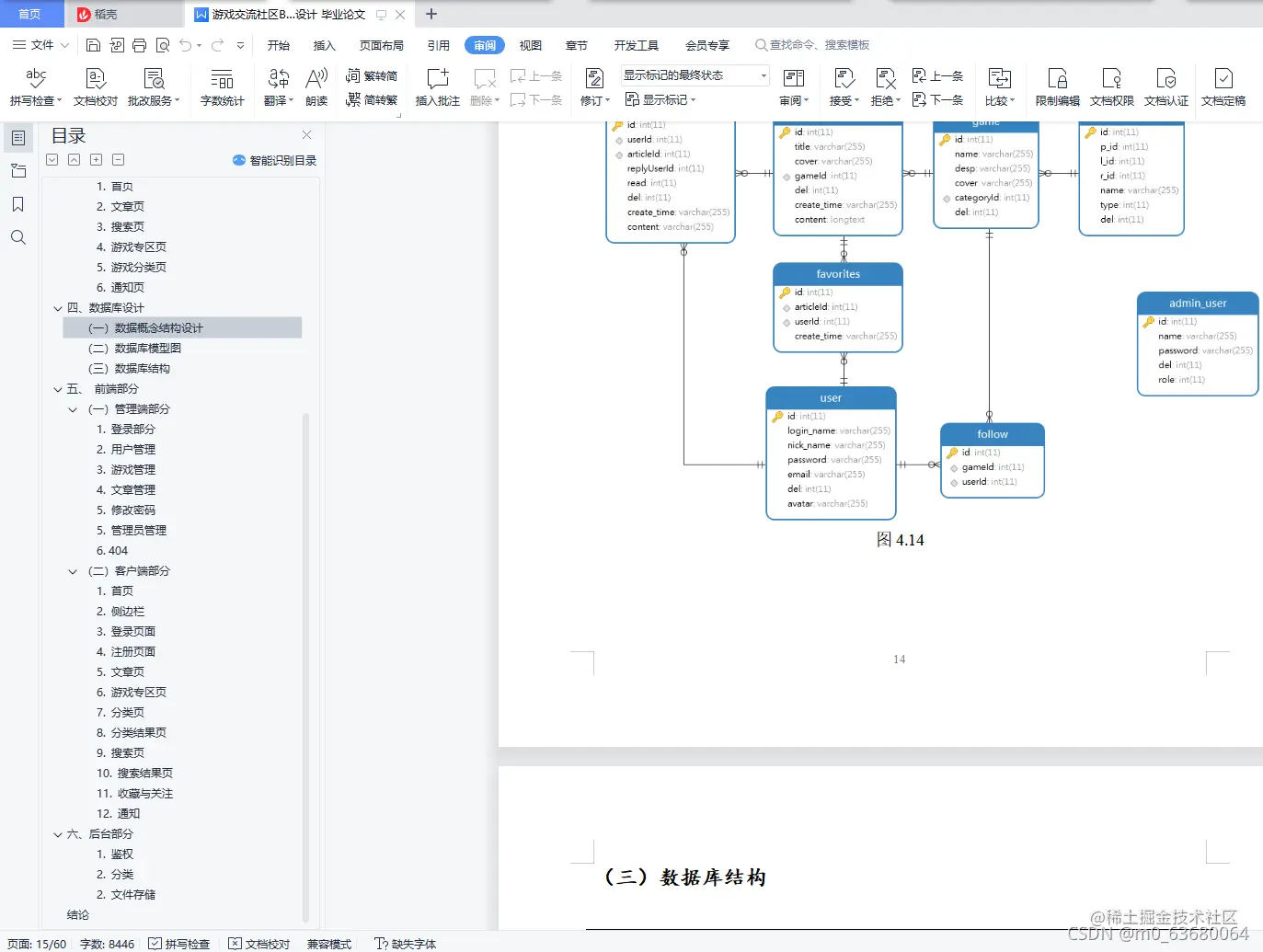Switch to the 页面布局 ribbon tab
Screen dimensions: 1263x952
pyautogui.click(x=382, y=45)
